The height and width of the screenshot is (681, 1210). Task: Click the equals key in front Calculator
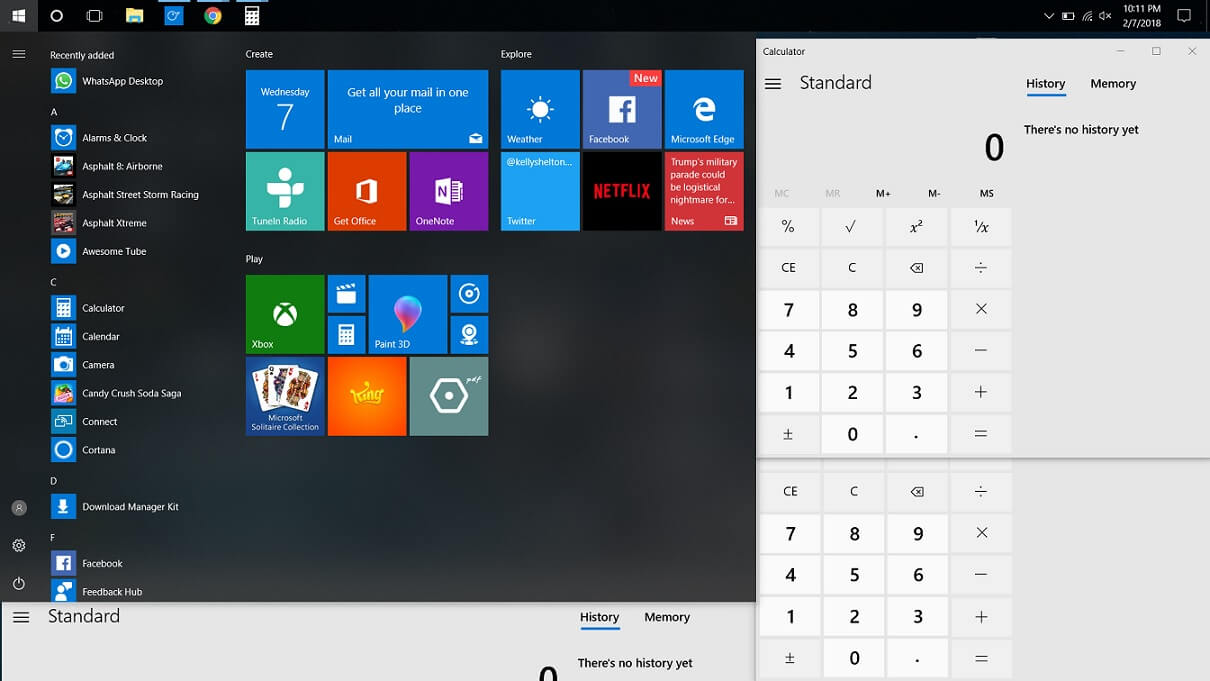(x=981, y=434)
